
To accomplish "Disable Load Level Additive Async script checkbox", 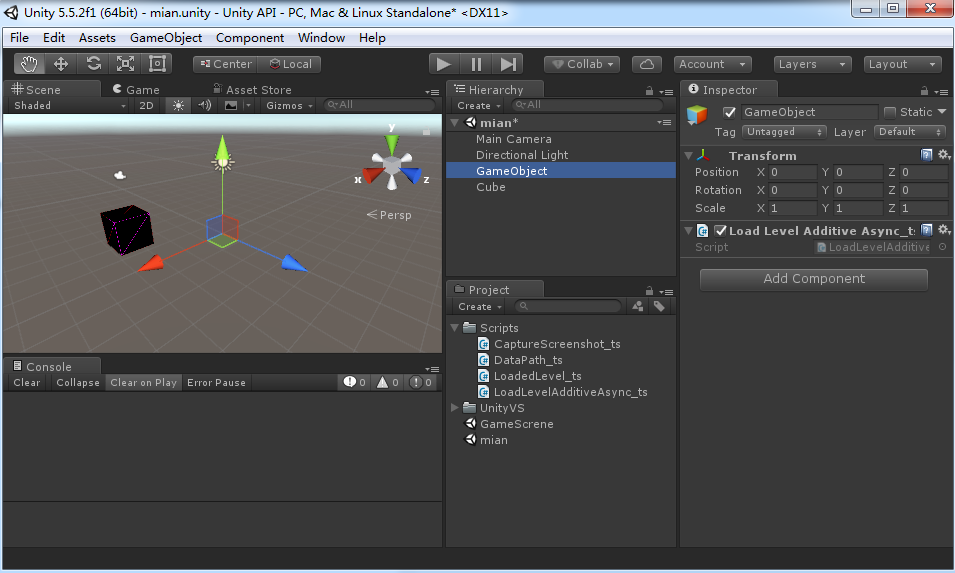I will point(721,230).
